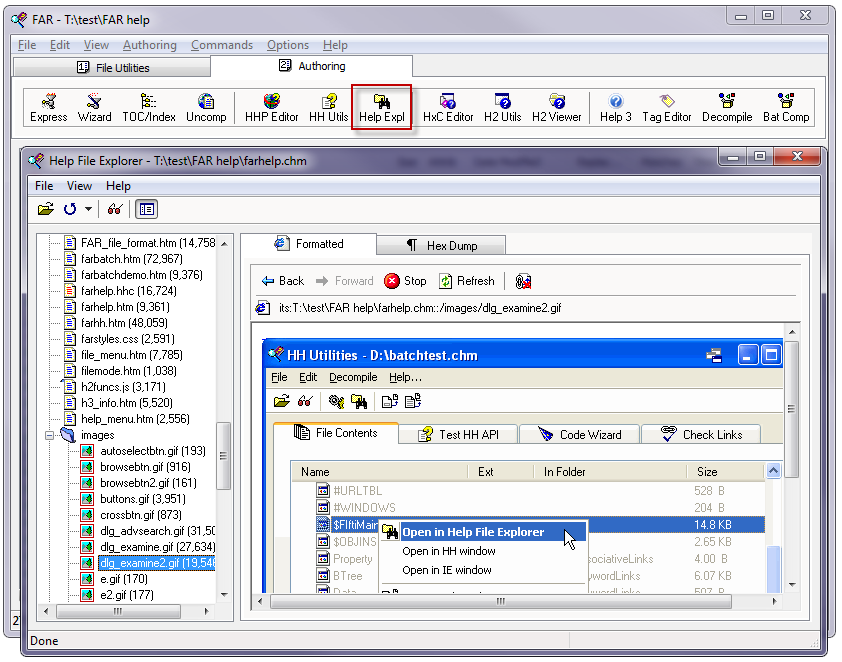Click the Refresh button
The image size is (842, 662).
(x=467, y=281)
